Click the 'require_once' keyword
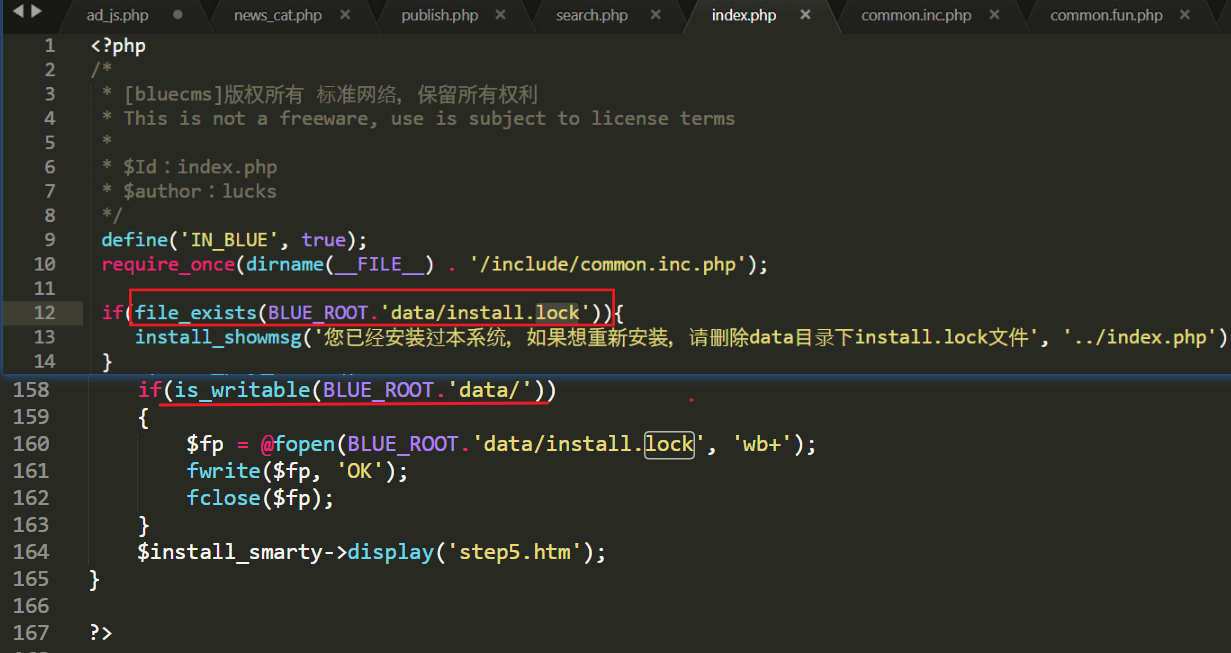 (x=168, y=265)
